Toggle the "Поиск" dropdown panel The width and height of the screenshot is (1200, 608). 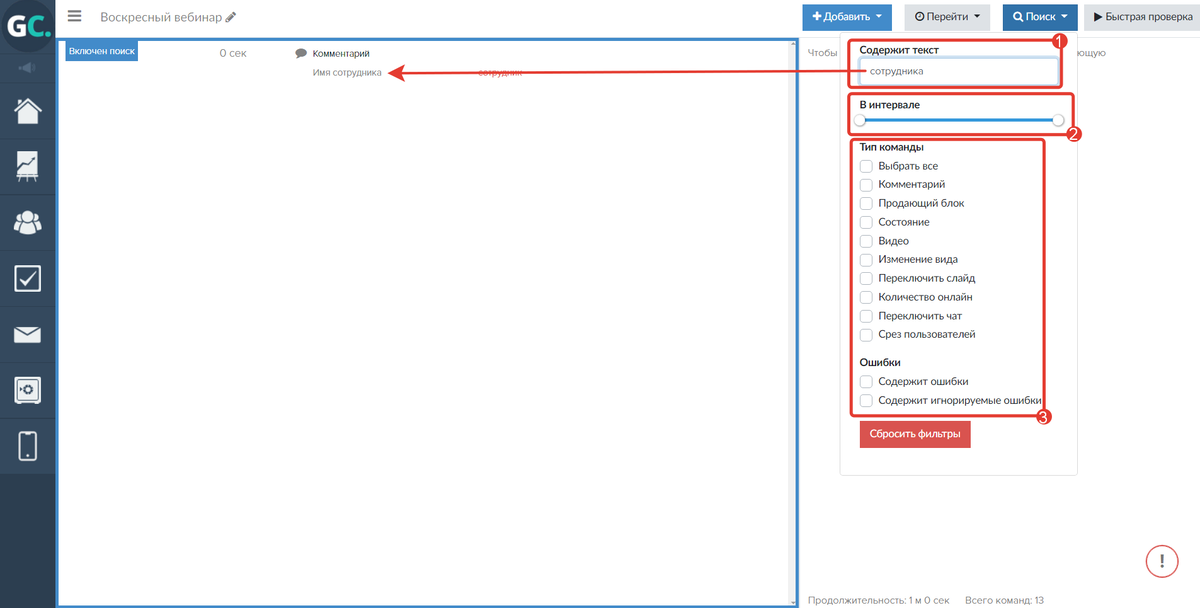[1040, 17]
